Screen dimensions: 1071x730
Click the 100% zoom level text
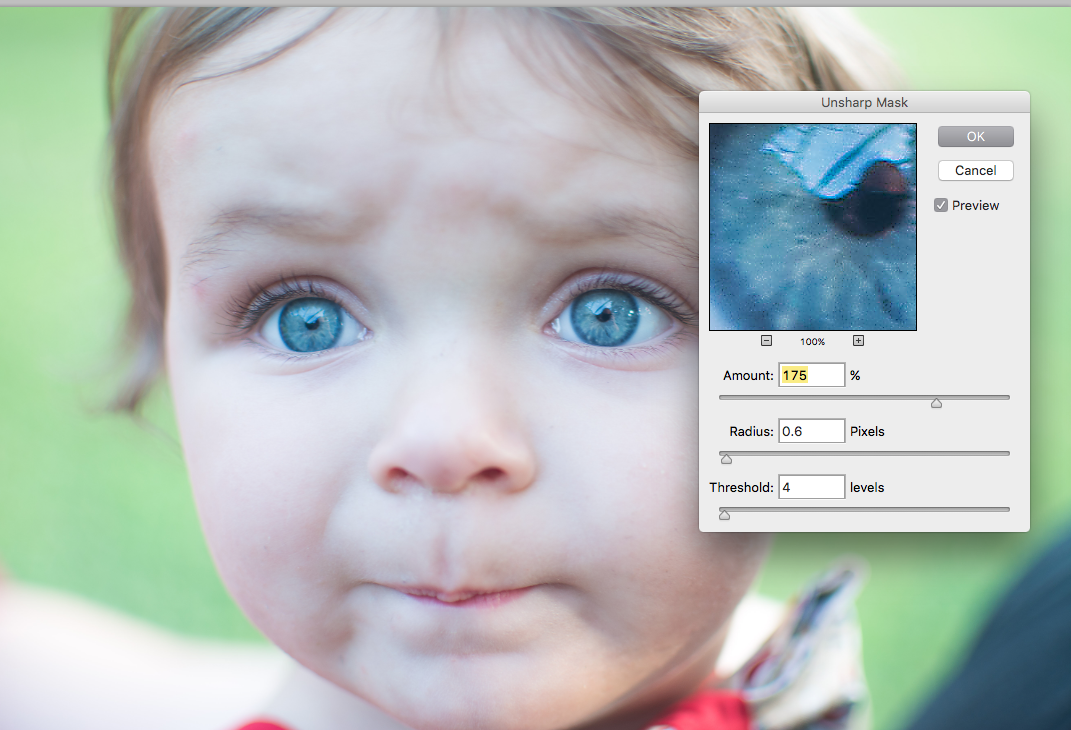pyautogui.click(x=813, y=341)
